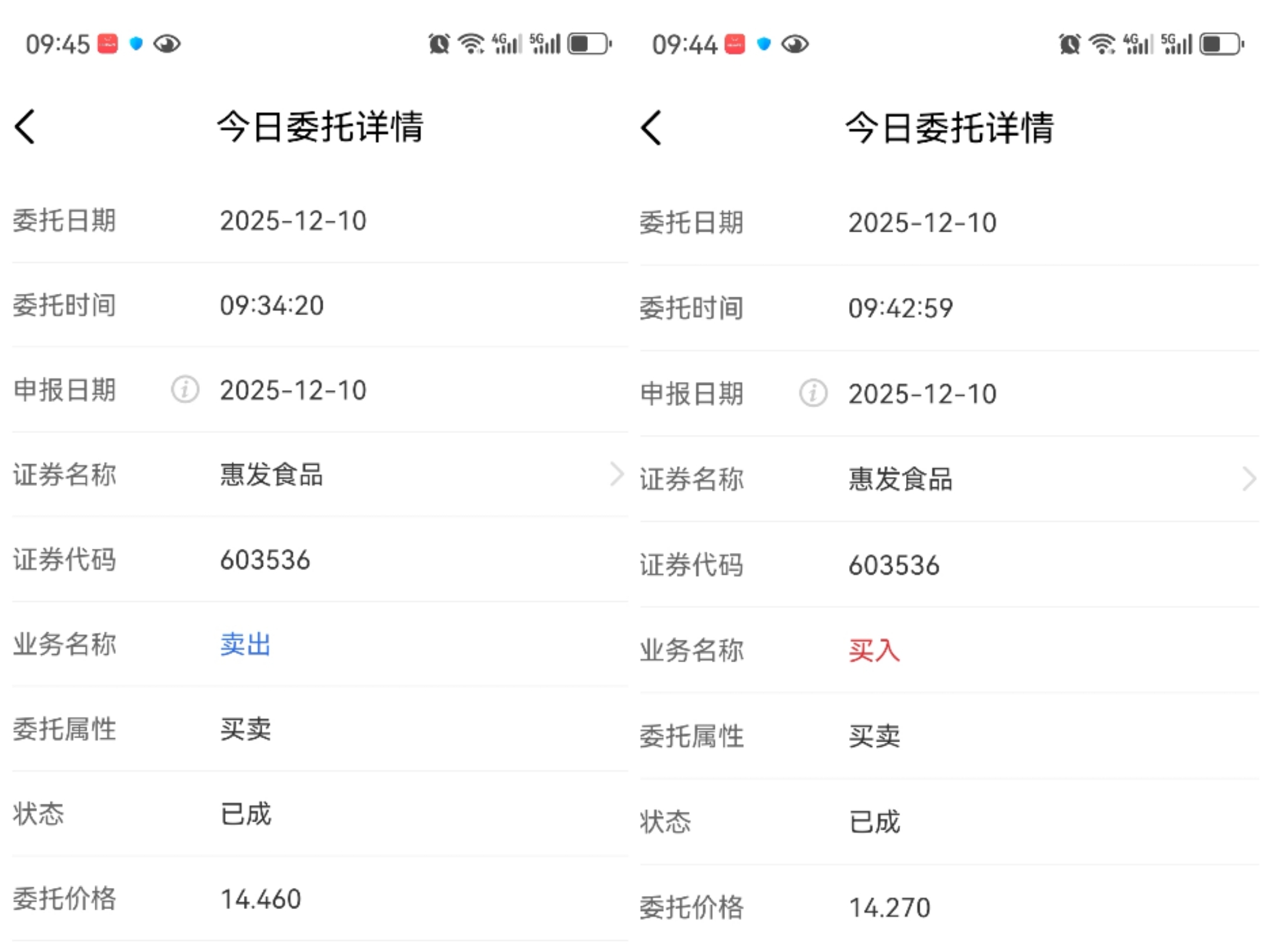The width and height of the screenshot is (1270, 952).
Task: Tap info icon beside right 申报日期
Action: [813, 393]
